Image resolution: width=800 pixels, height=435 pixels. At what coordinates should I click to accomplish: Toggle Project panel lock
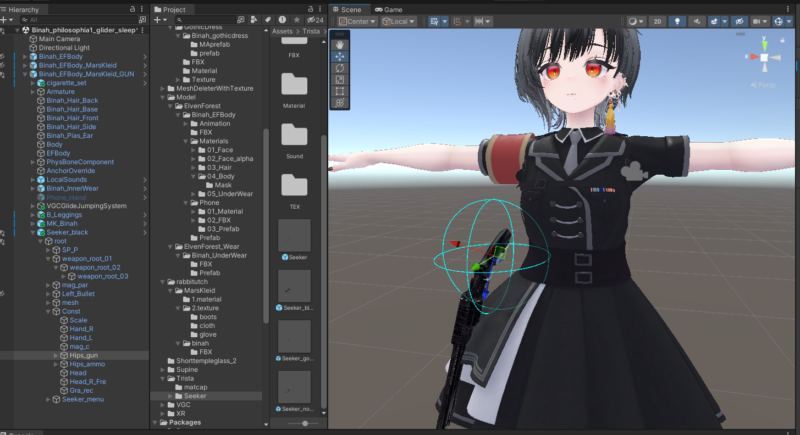click(311, 9)
